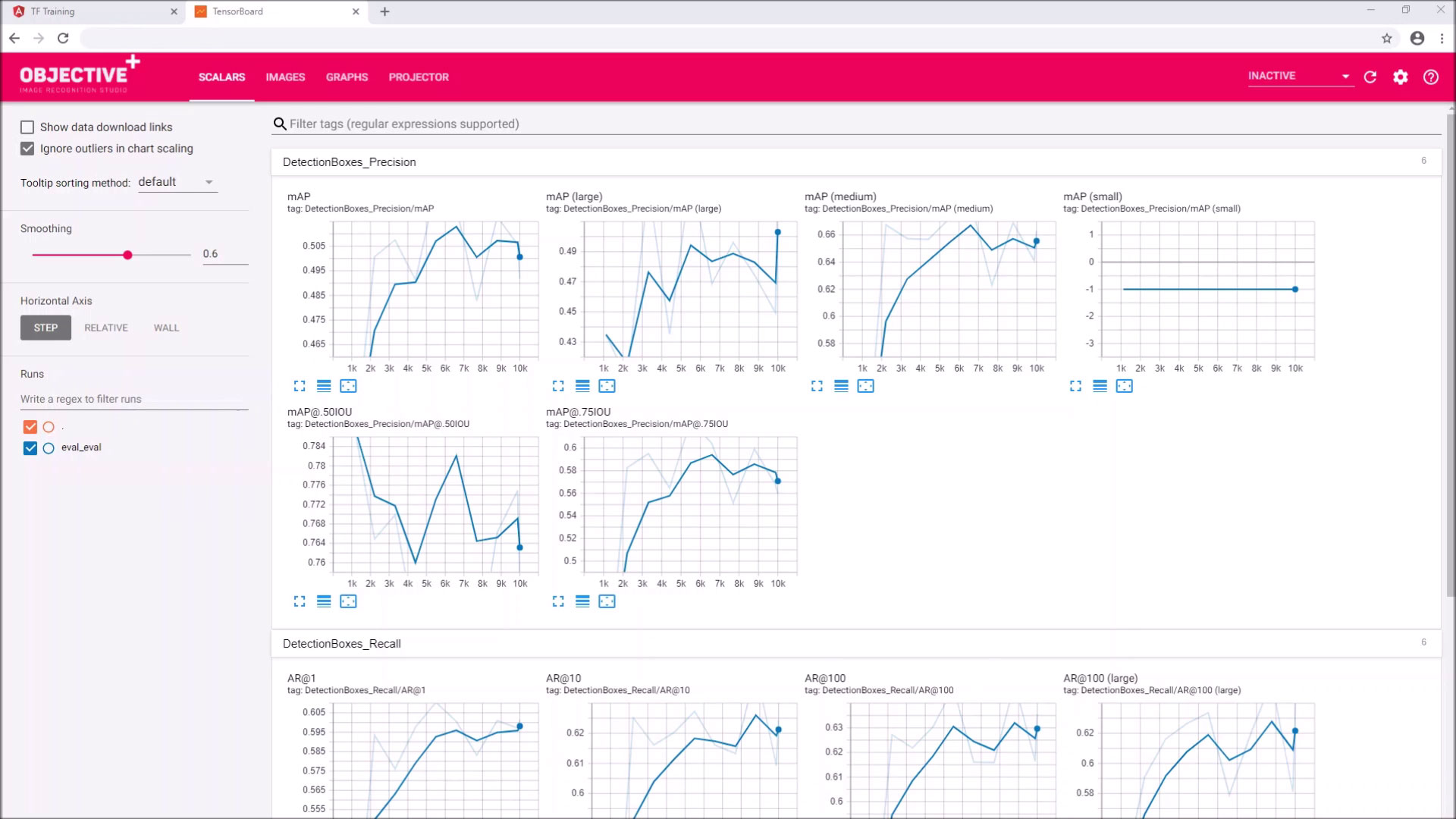This screenshot has width=1456, height=819.
Task: Fit domain to data on mAP@.50IOU chart
Action: [348, 601]
